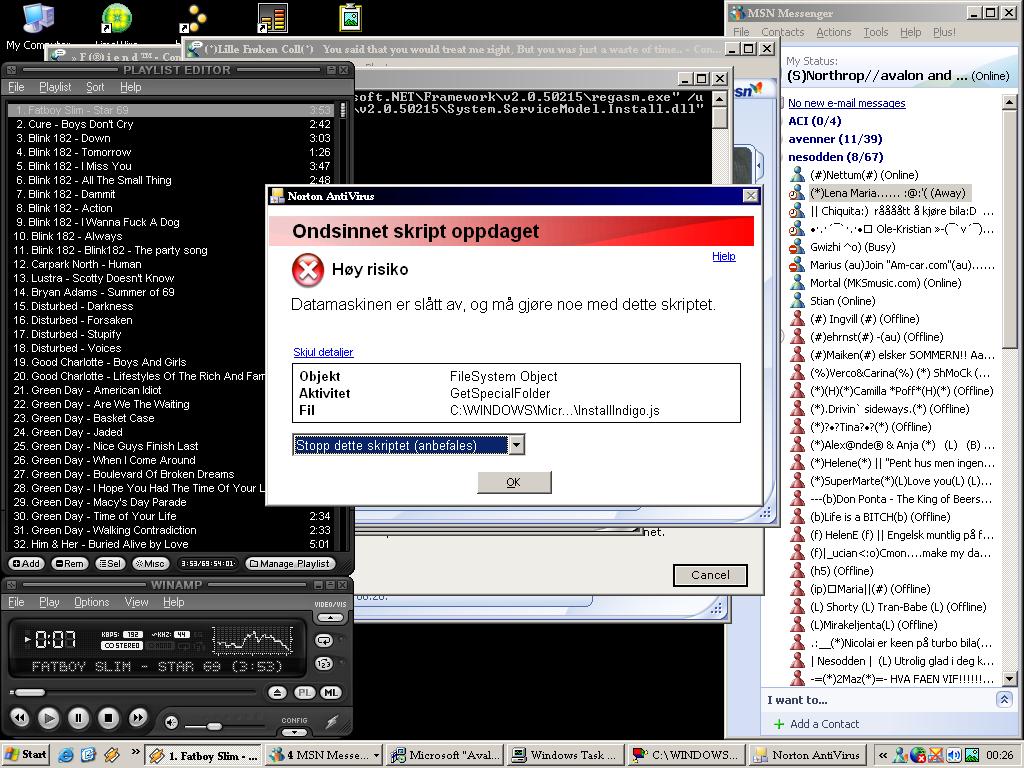Open the Hjelp link in Norton dialog

724,256
